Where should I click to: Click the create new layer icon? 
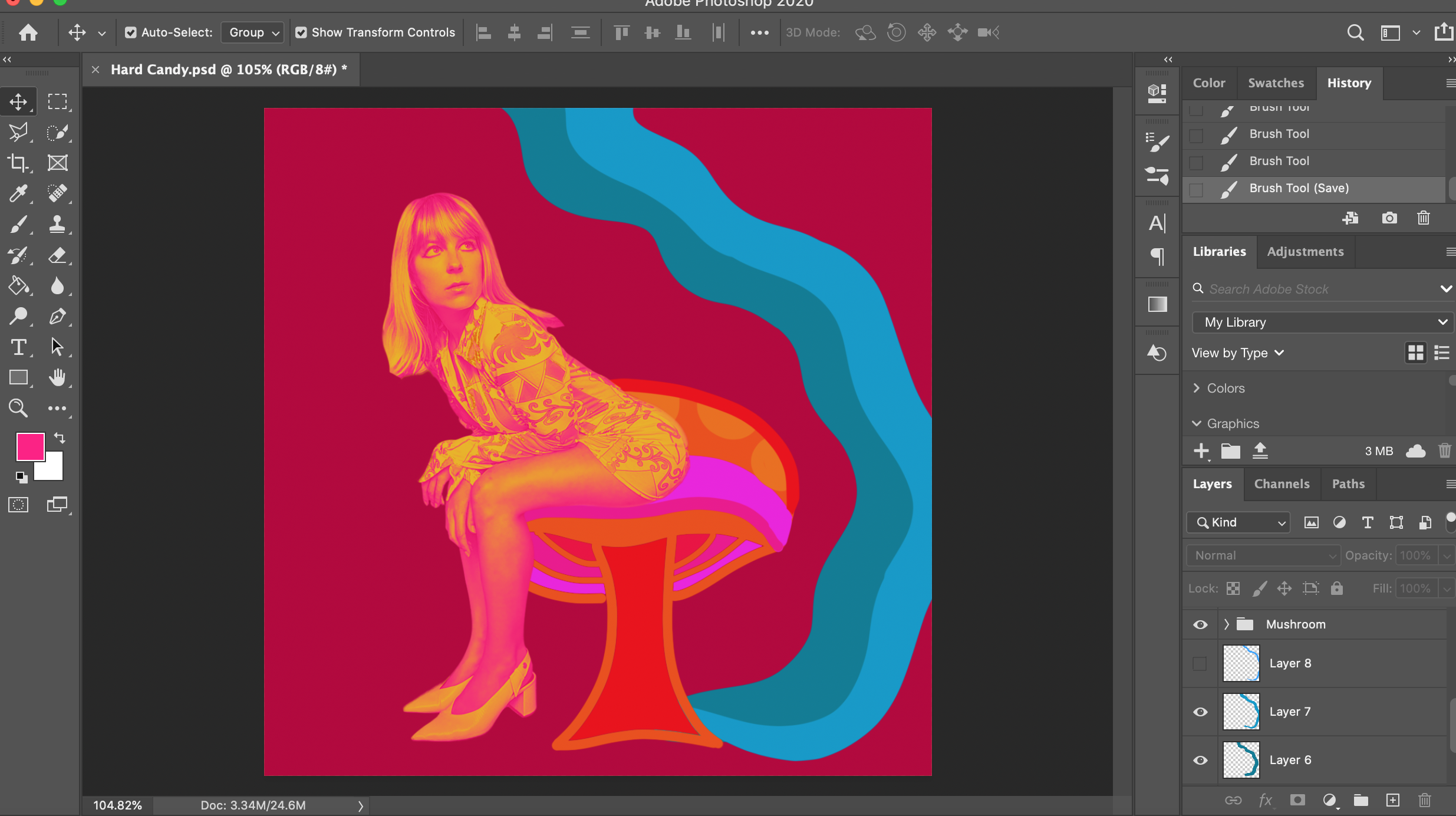coord(1392,800)
